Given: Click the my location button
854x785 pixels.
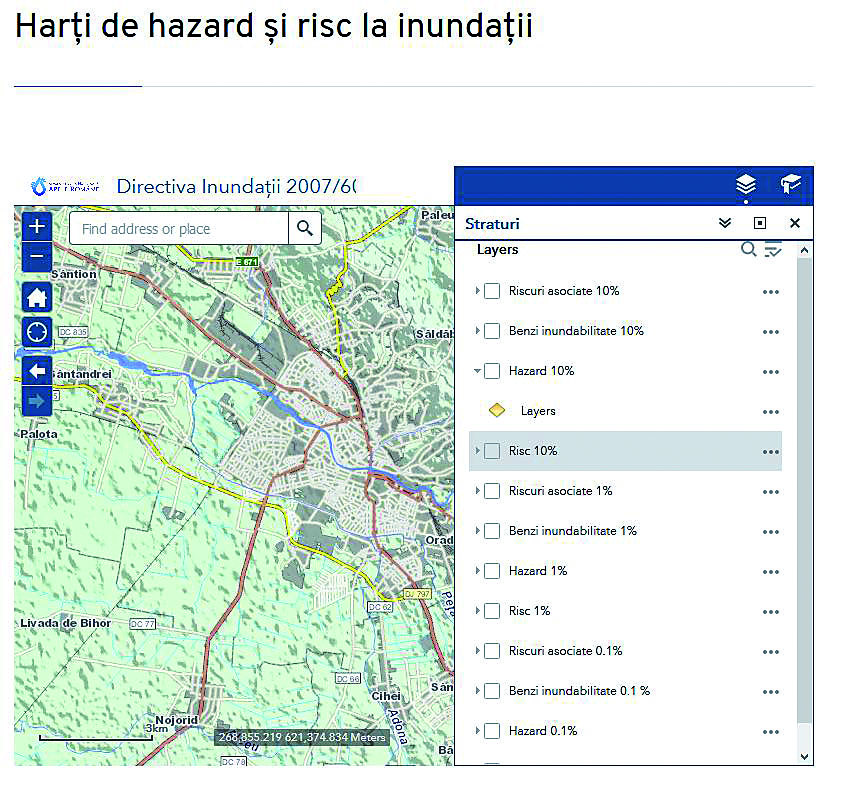Looking at the screenshot, I should pyautogui.click(x=37, y=332).
